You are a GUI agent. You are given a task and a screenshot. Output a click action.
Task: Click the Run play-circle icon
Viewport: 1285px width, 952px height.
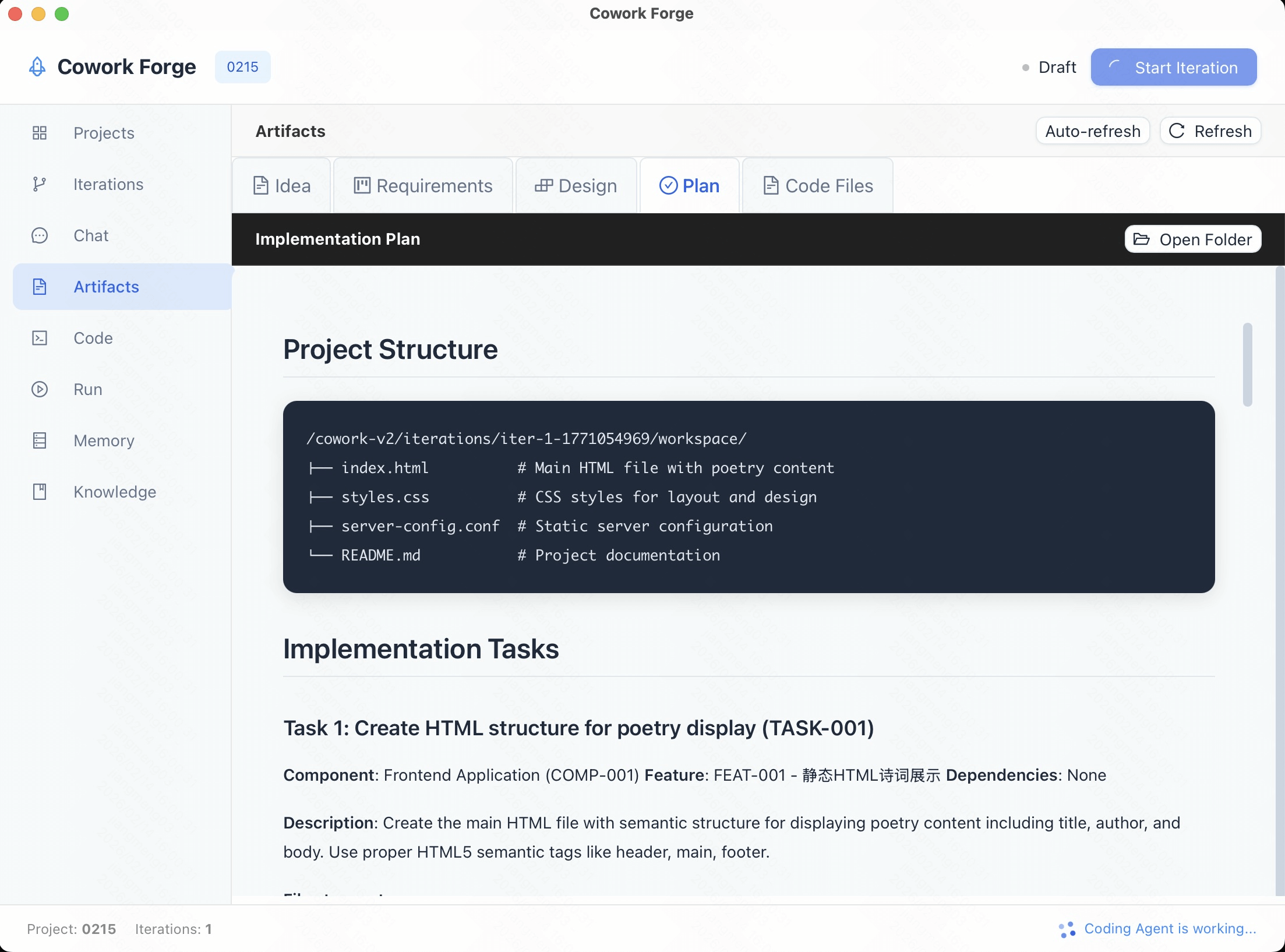point(40,389)
